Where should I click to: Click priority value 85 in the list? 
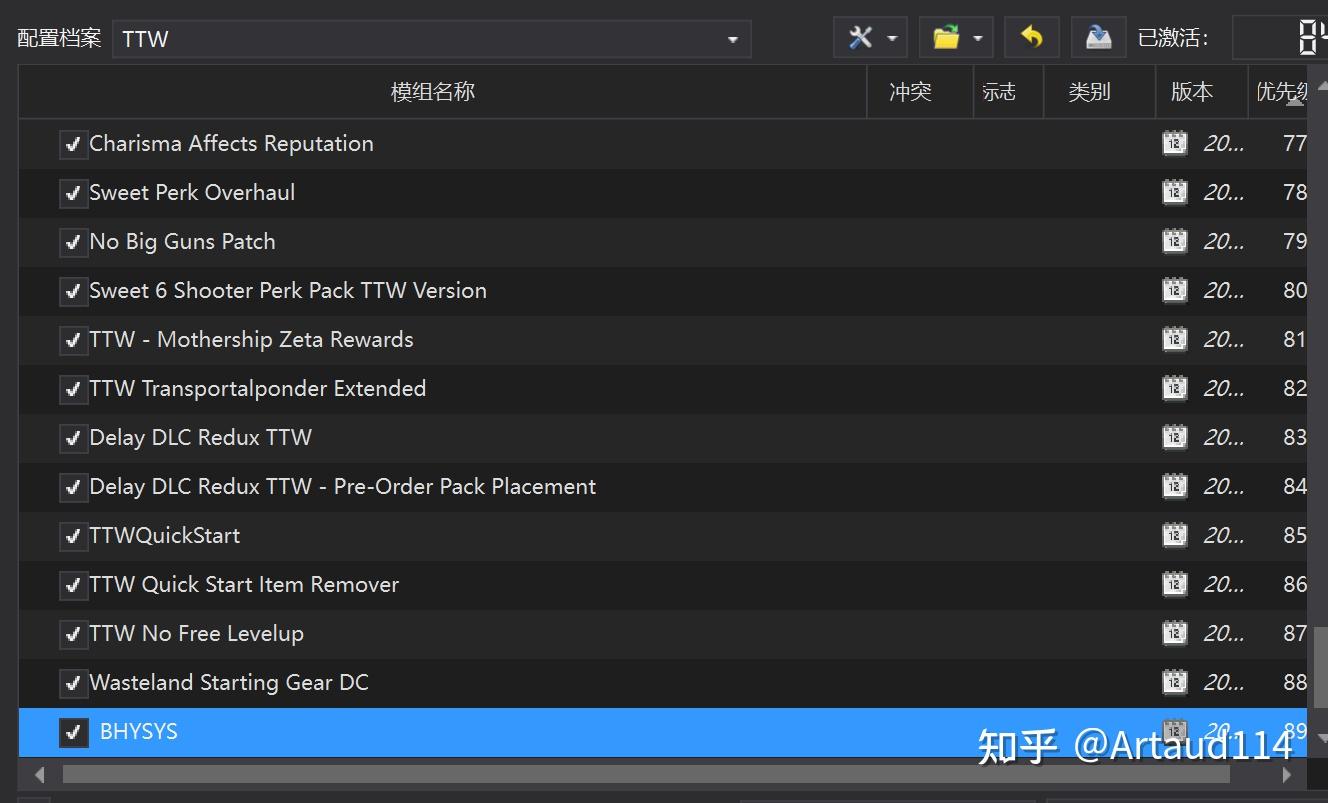click(1295, 535)
